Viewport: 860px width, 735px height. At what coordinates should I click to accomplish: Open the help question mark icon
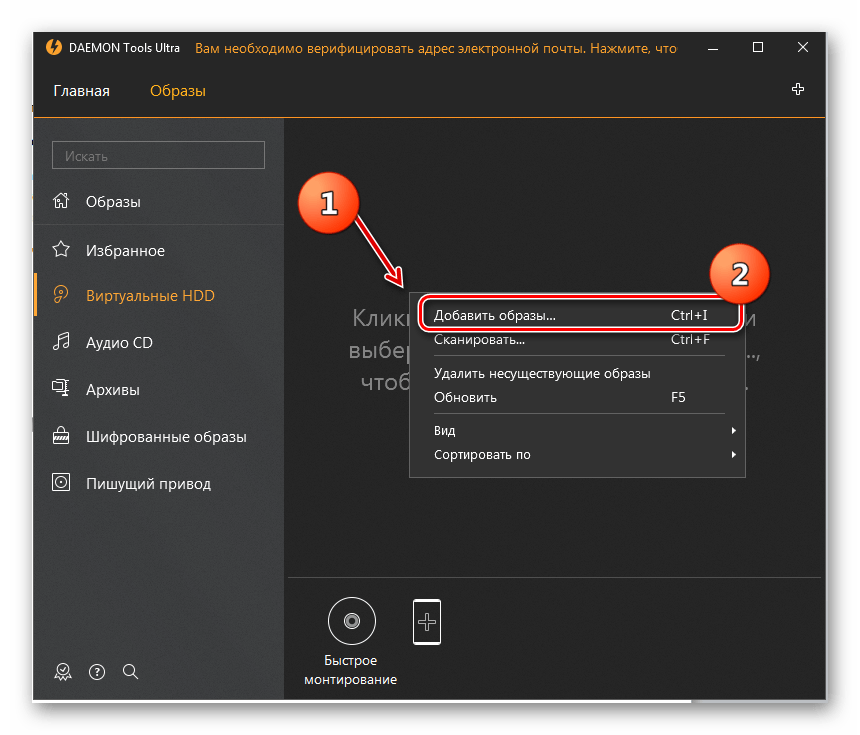click(97, 671)
